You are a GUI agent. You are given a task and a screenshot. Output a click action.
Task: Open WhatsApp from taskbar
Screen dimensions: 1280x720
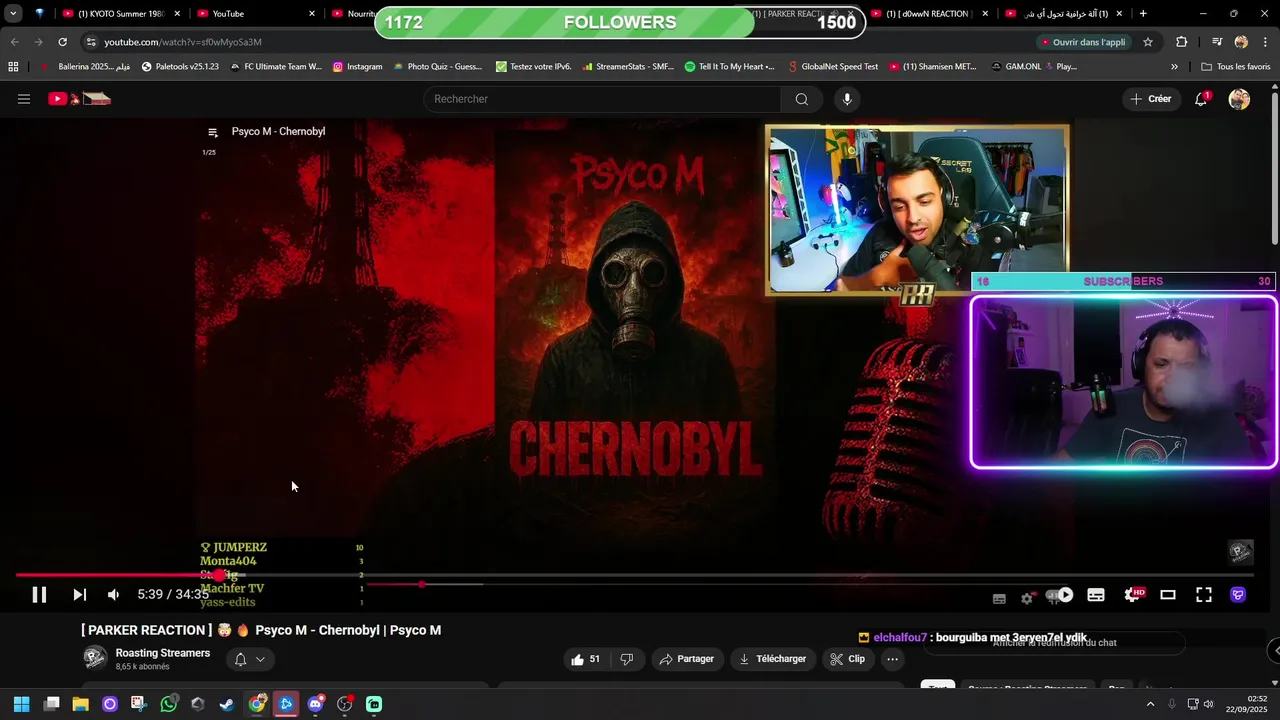point(168,704)
